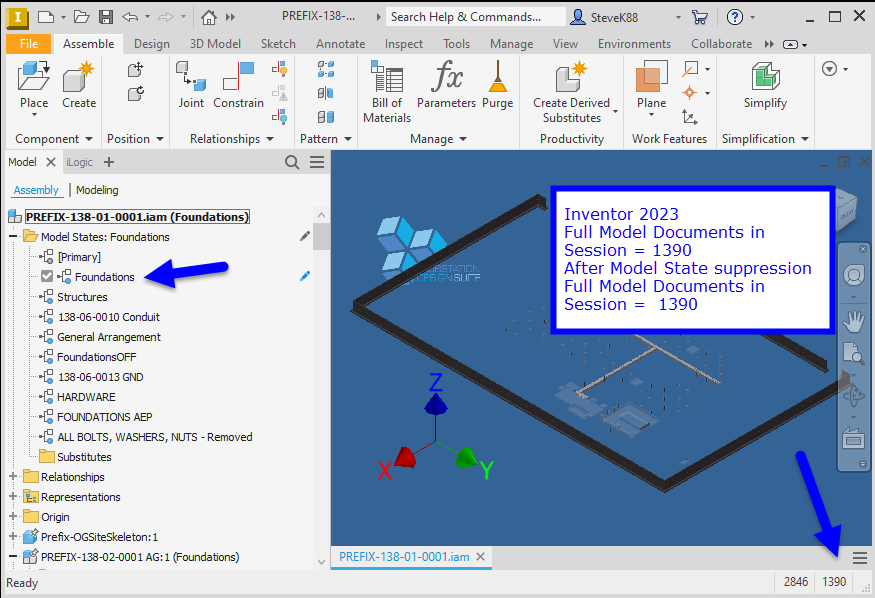875x598 pixels.
Task: Open the File menu tab
Action: (28, 44)
